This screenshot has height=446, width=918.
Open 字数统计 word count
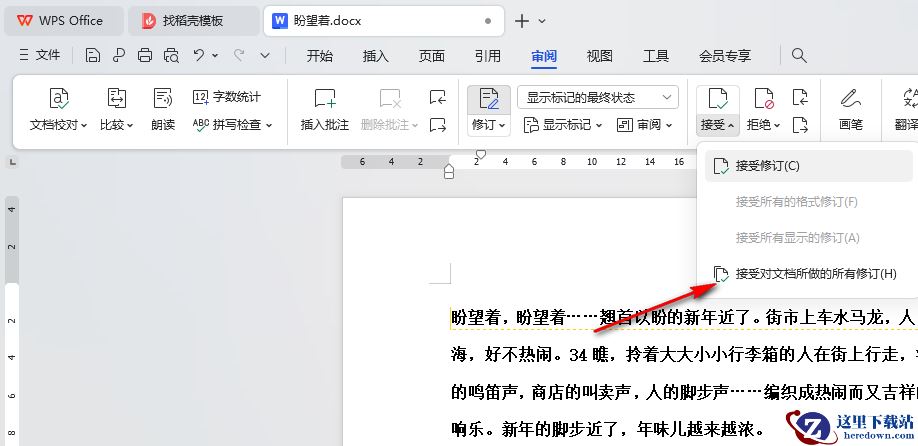[x=227, y=97]
